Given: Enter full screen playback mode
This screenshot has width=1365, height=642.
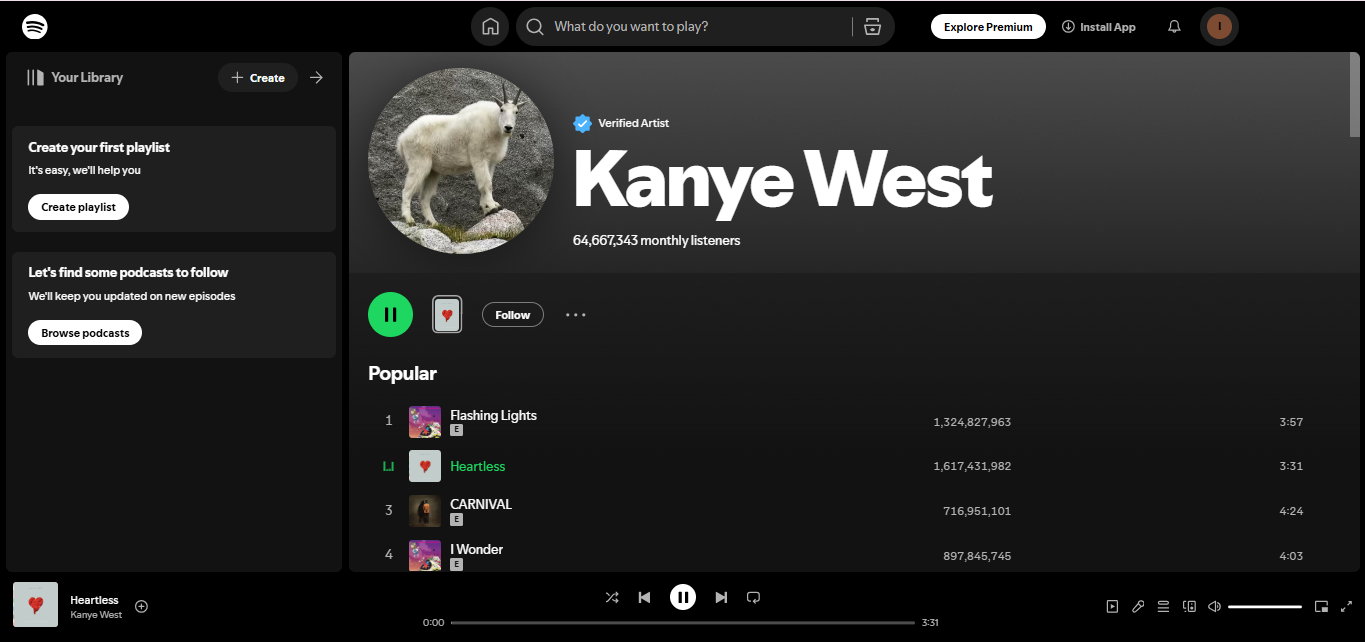Looking at the screenshot, I should [1347, 606].
